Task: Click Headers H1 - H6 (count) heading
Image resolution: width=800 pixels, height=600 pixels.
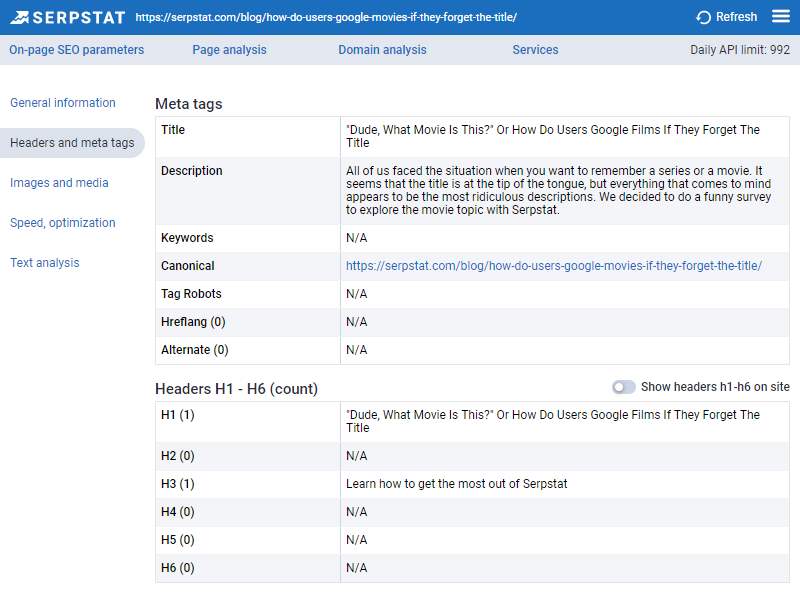Action: coord(236,389)
